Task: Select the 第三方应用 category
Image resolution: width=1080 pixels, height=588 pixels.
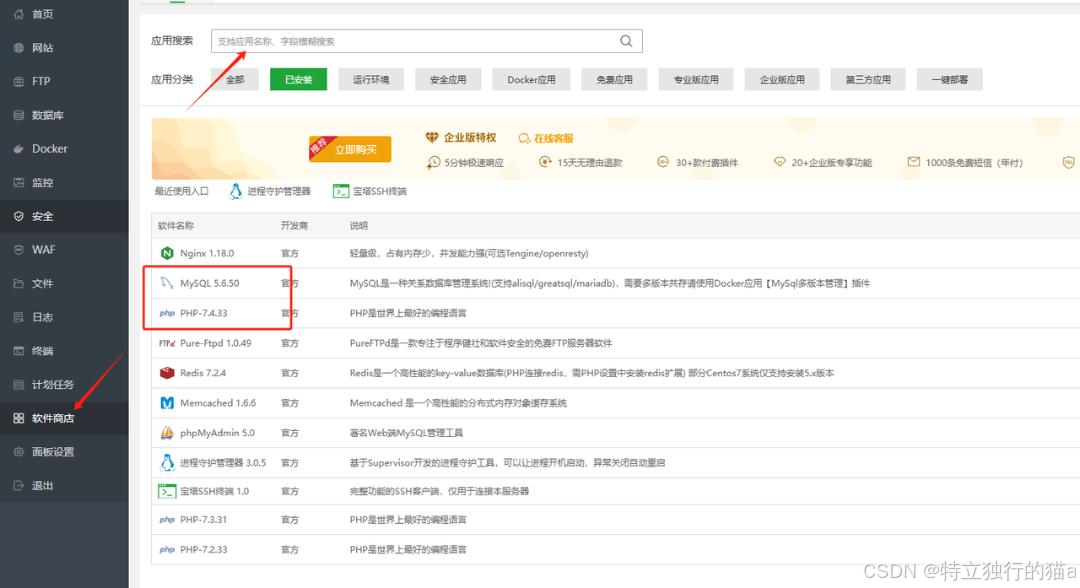Action: tap(868, 80)
